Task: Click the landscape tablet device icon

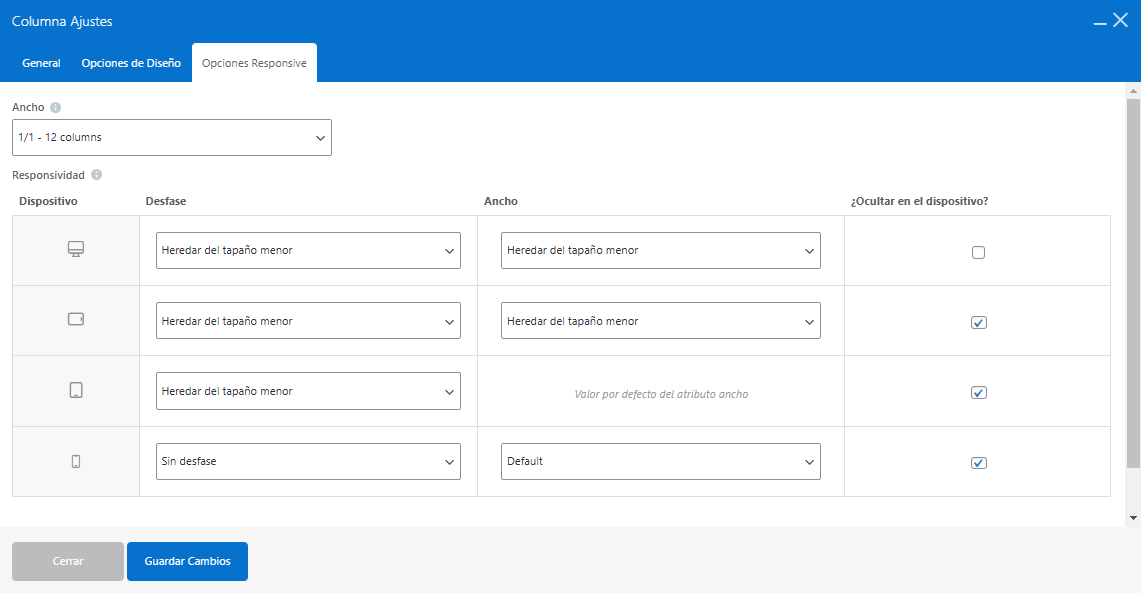Action: pos(76,319)
